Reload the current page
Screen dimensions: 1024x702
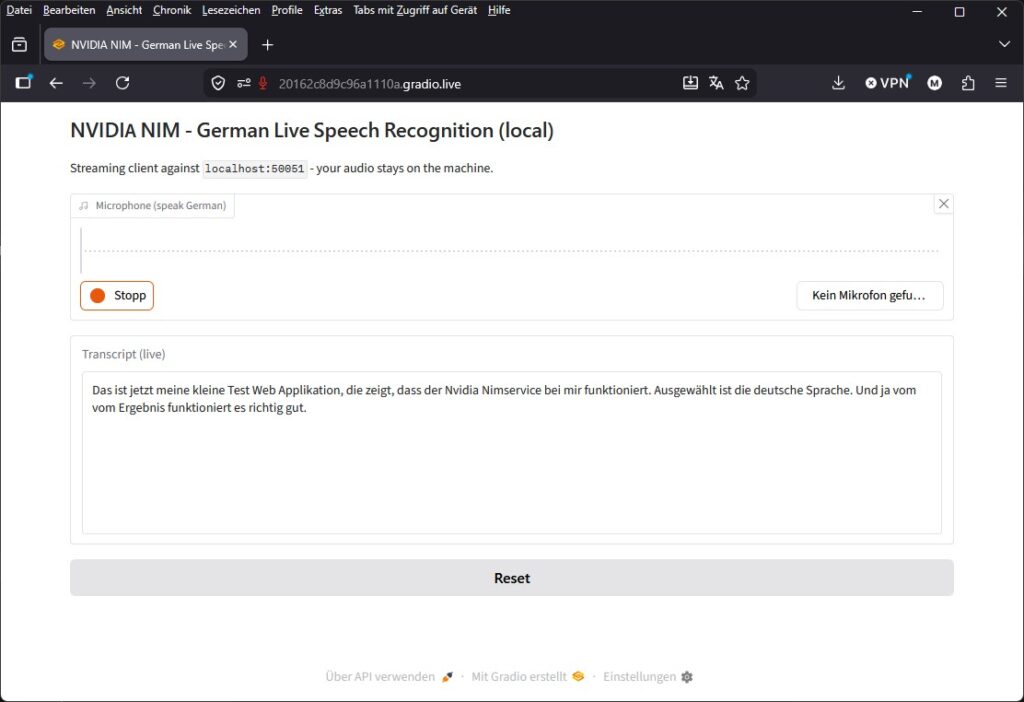coord(123,83)
